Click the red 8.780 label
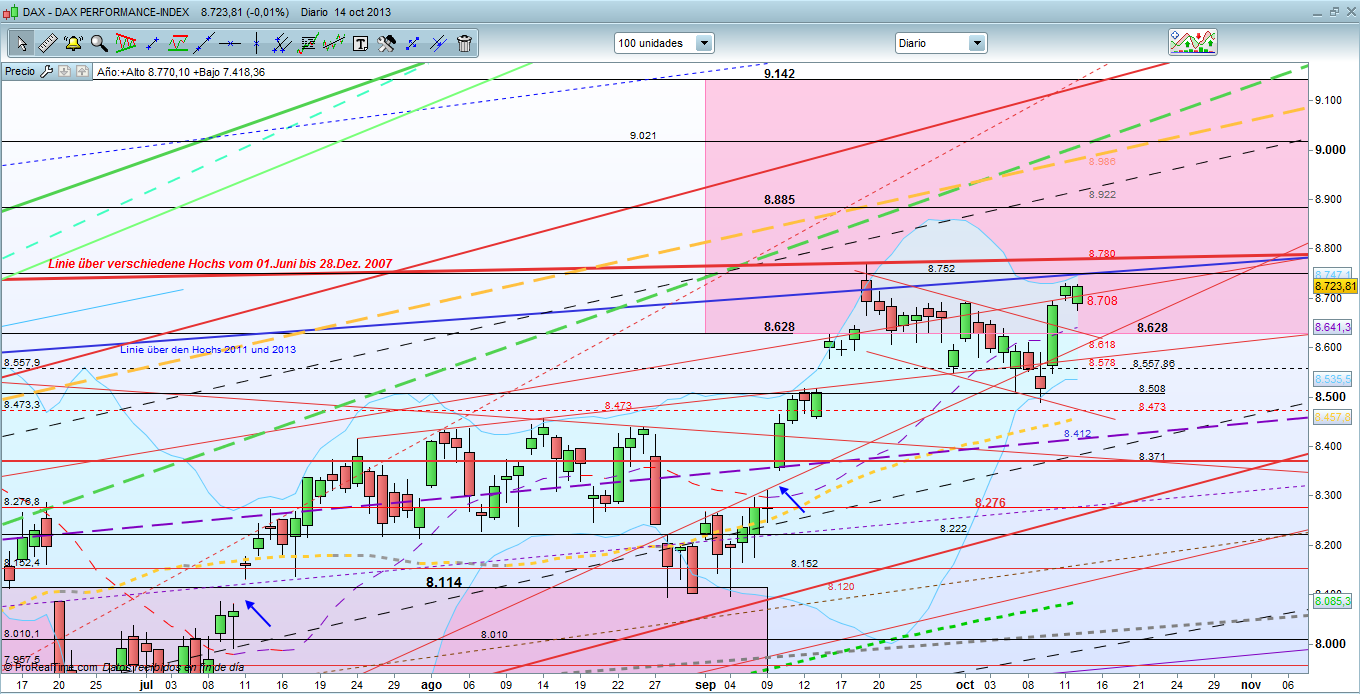This screenshot has height=694, width=1360. pyautogui.click(x=1102, y=254)
